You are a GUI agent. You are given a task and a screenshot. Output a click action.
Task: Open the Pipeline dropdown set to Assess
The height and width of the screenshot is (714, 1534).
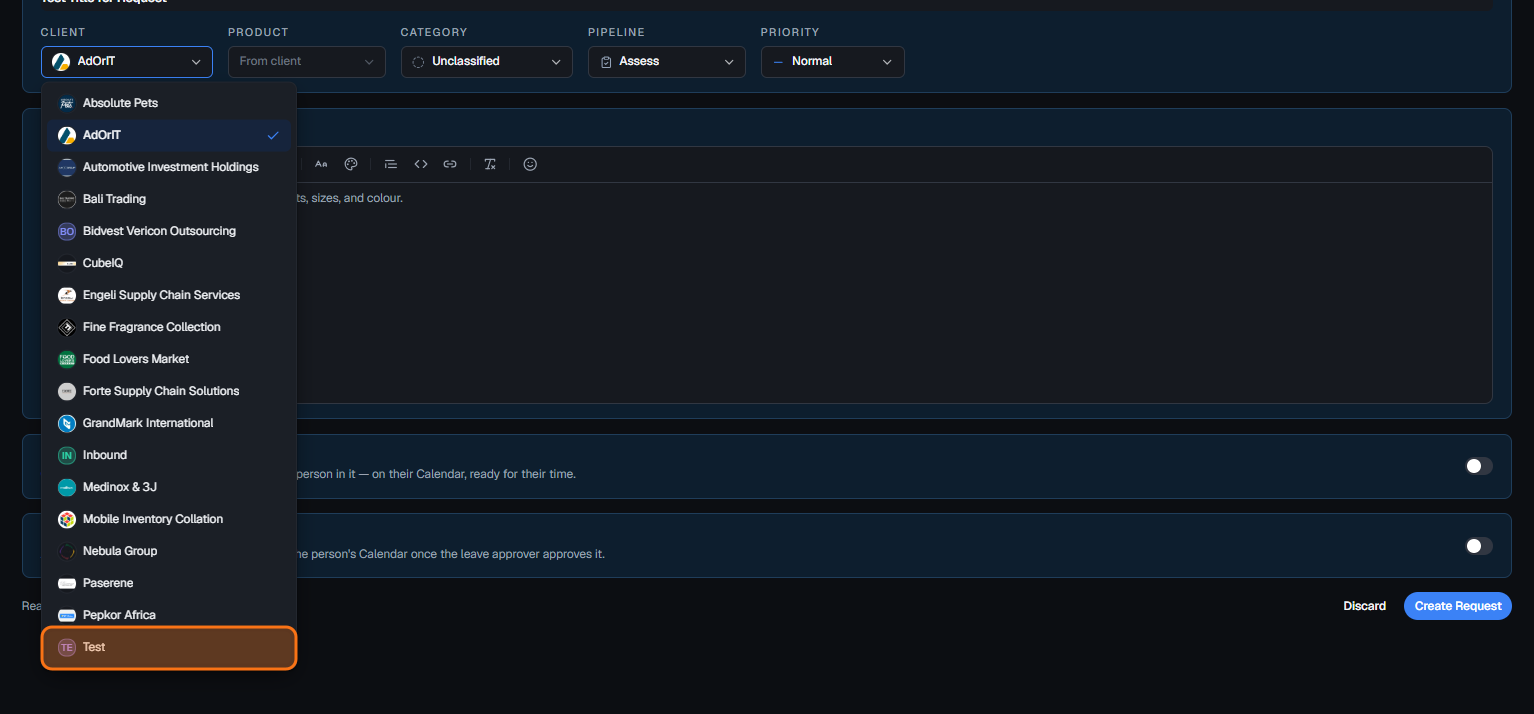point(667,62)
